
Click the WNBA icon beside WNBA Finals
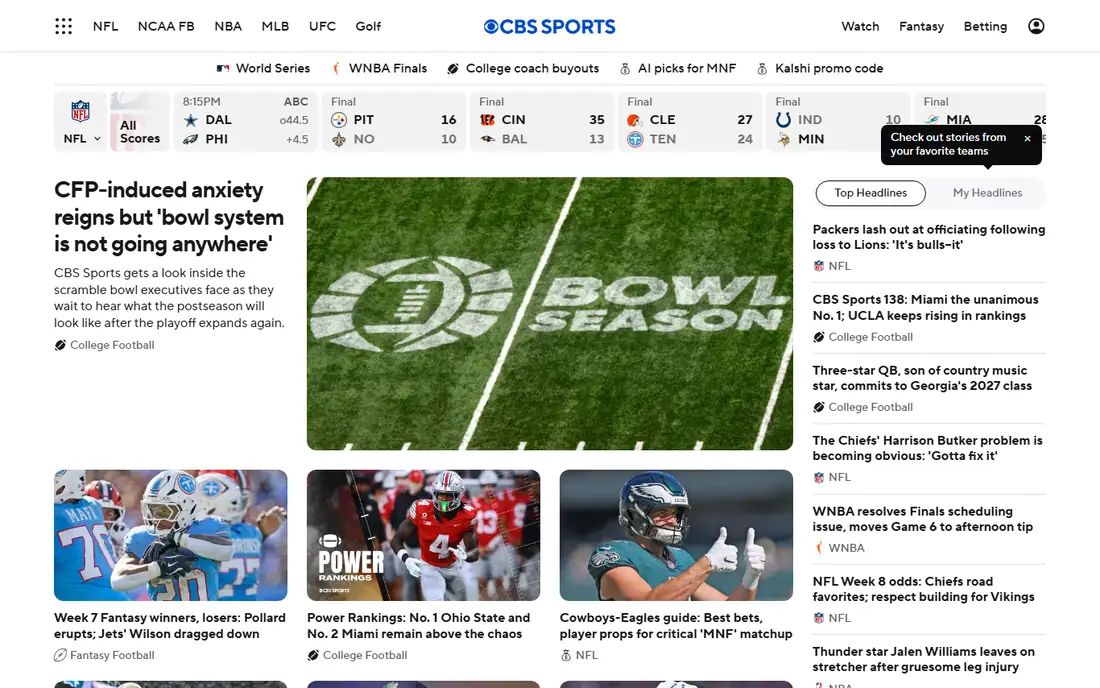(x=336, y=68)
